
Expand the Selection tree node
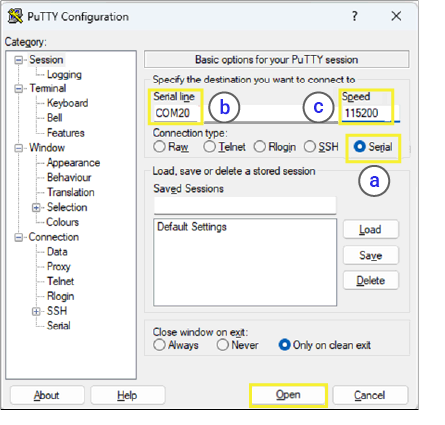(36, 208)
